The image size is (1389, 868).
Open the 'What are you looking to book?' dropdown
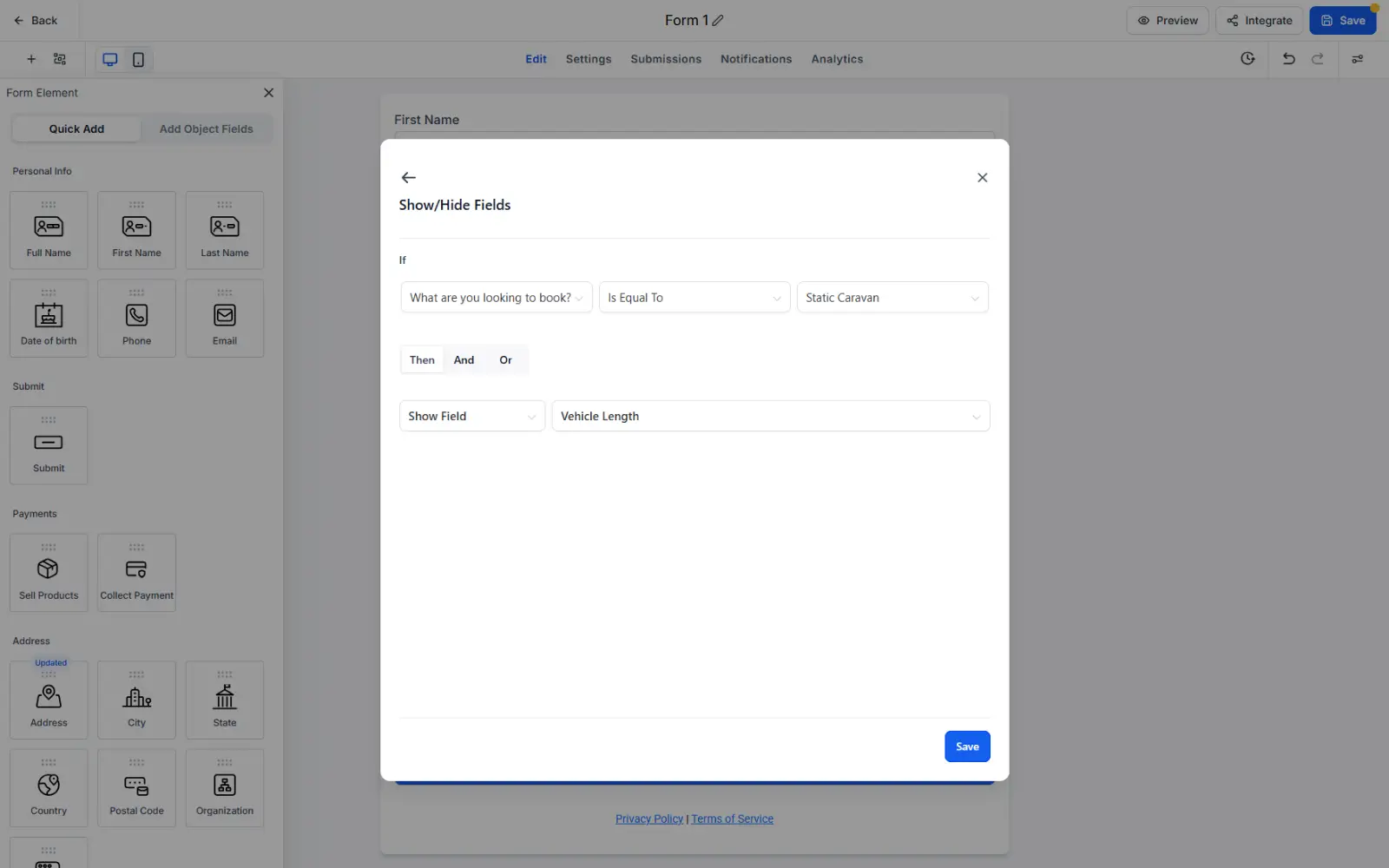coord(497,298)
